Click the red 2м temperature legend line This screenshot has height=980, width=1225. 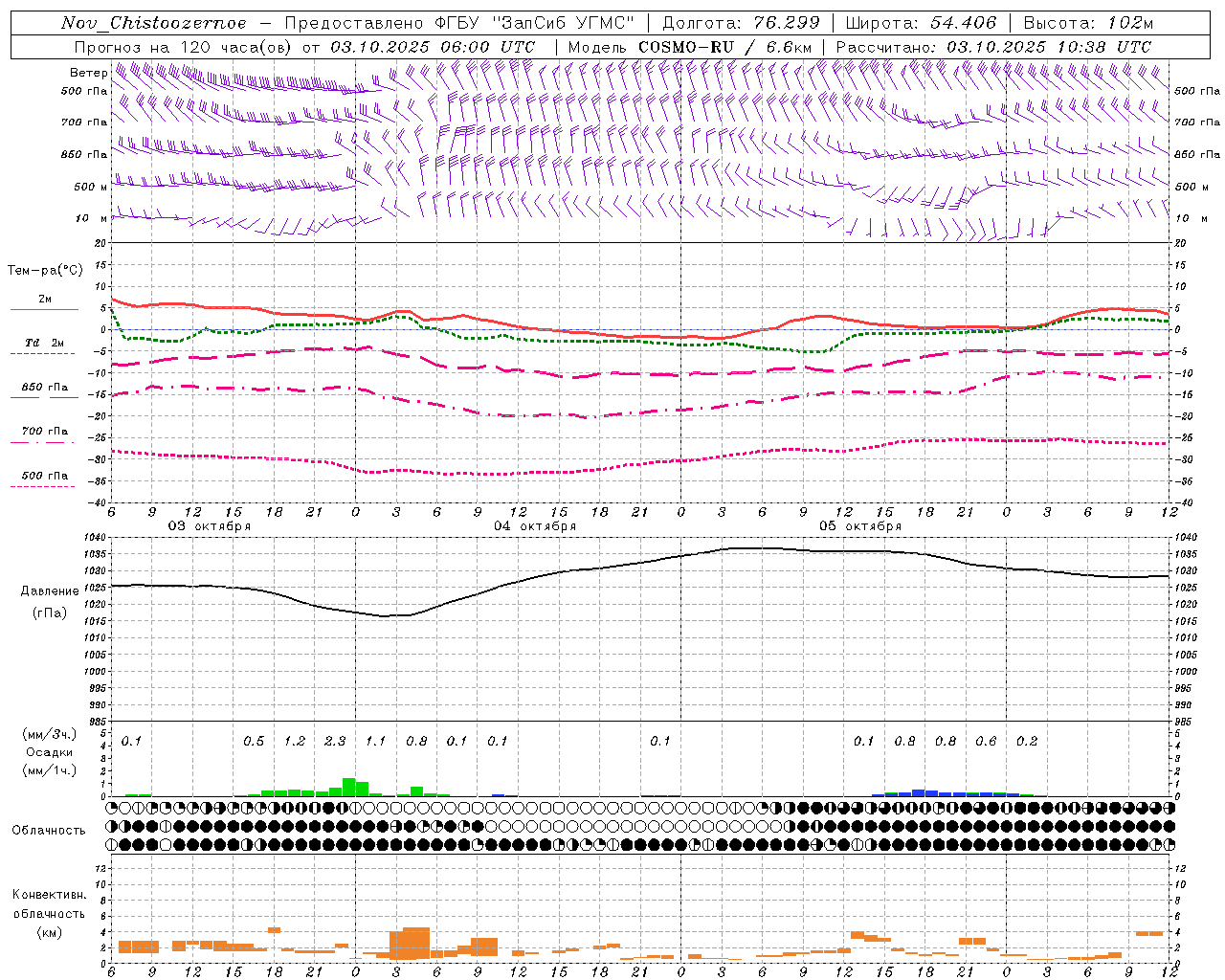tap(44, 309)
